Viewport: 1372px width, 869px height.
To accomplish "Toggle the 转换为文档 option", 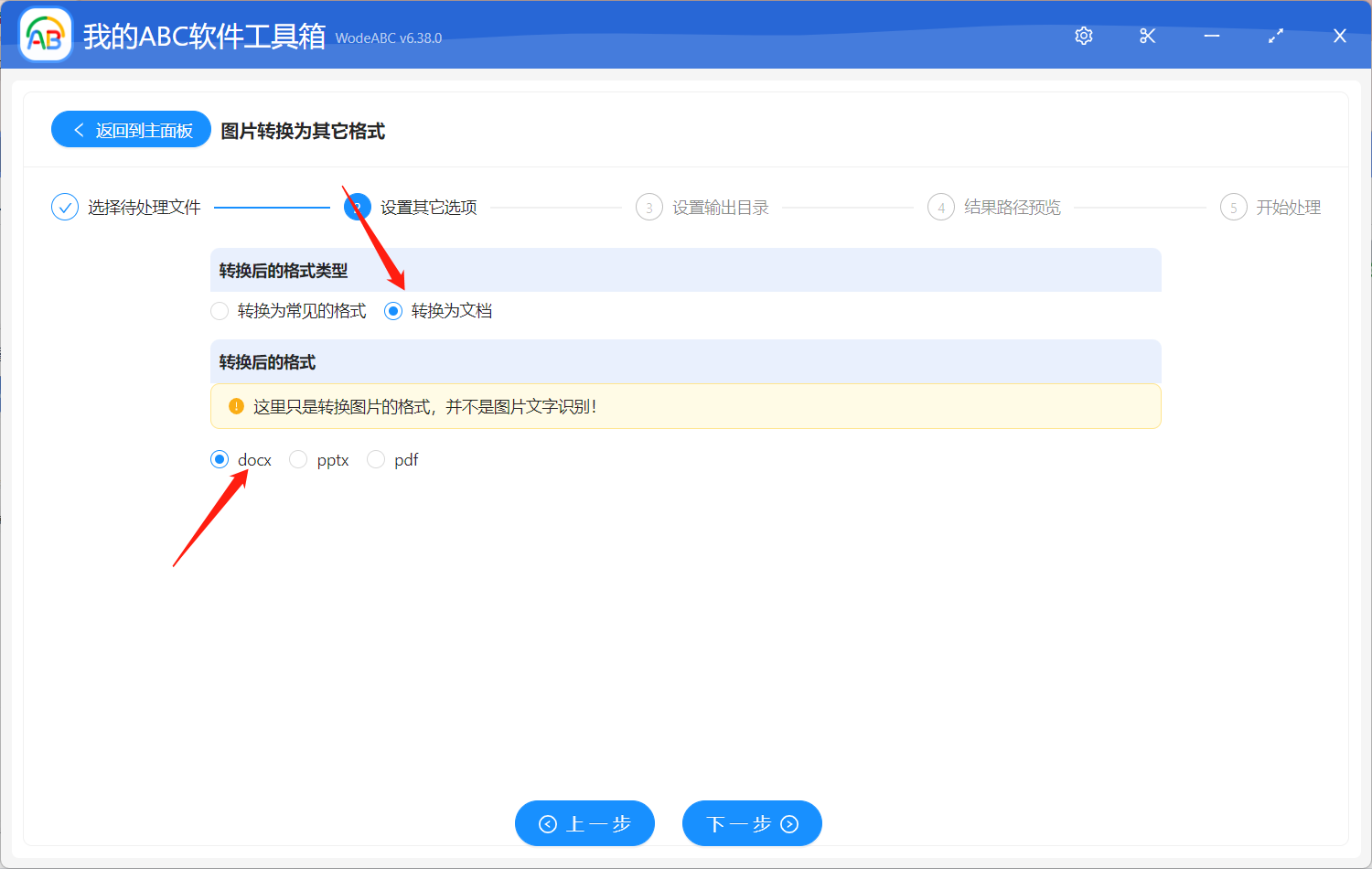I will point(393,311).
